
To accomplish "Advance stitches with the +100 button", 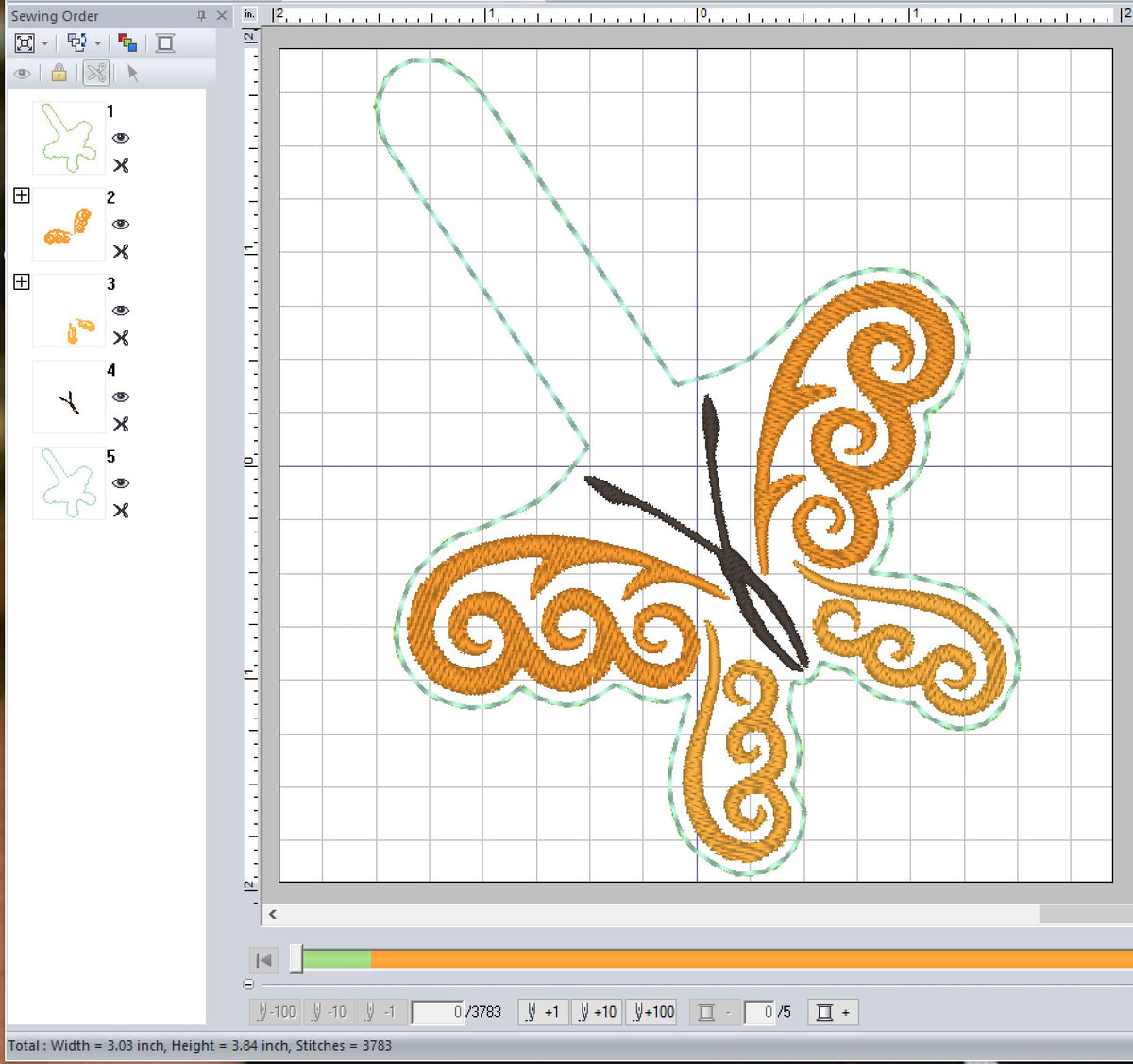I will (651, 1011).
